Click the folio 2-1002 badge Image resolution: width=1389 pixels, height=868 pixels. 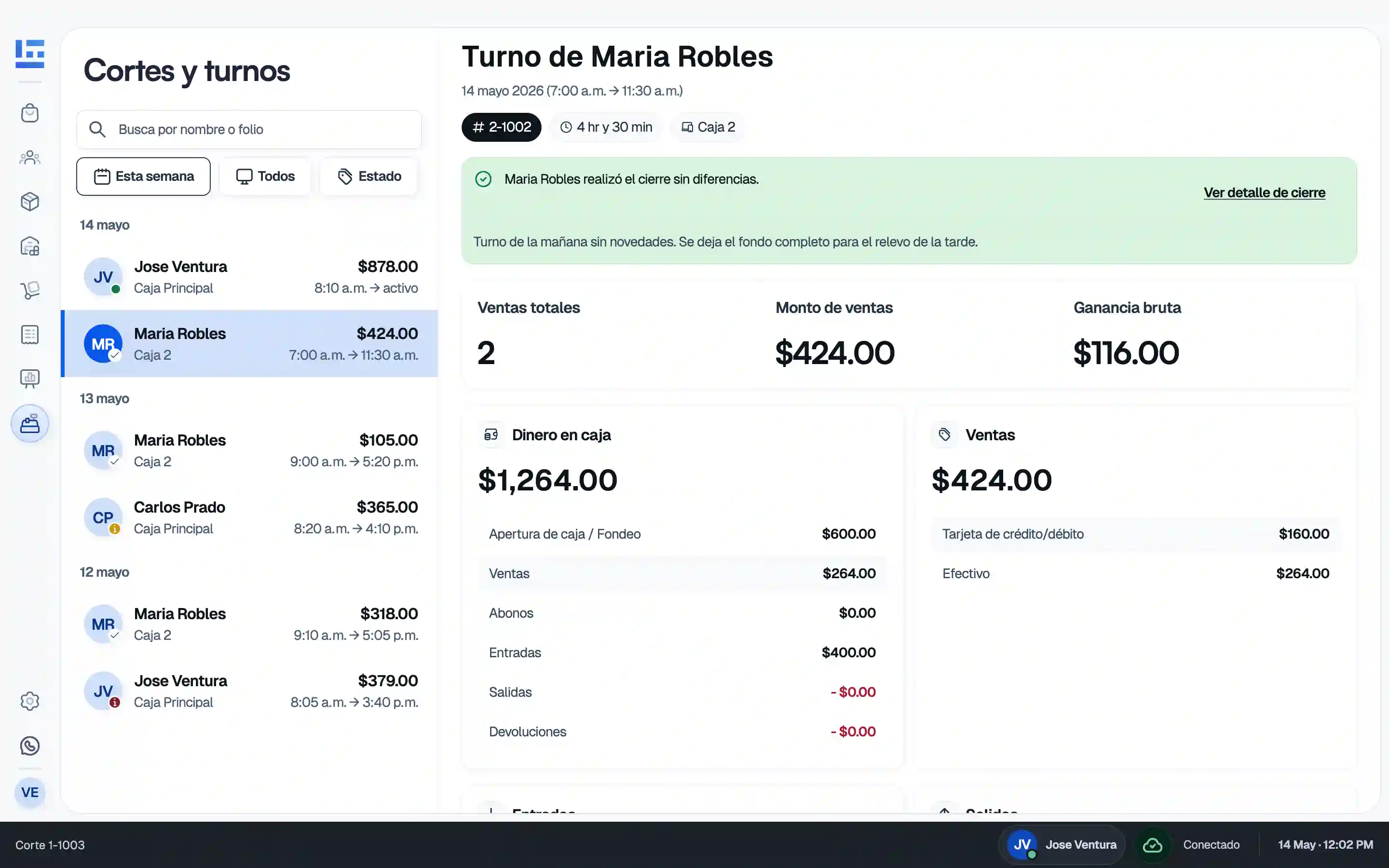point(502,127)
